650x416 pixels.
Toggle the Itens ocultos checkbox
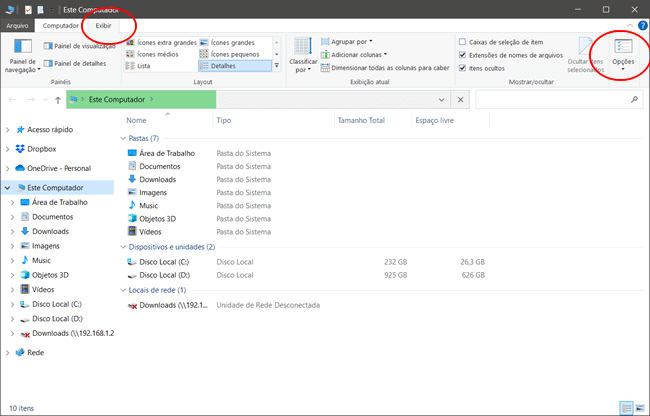click(x=462, y=67)
